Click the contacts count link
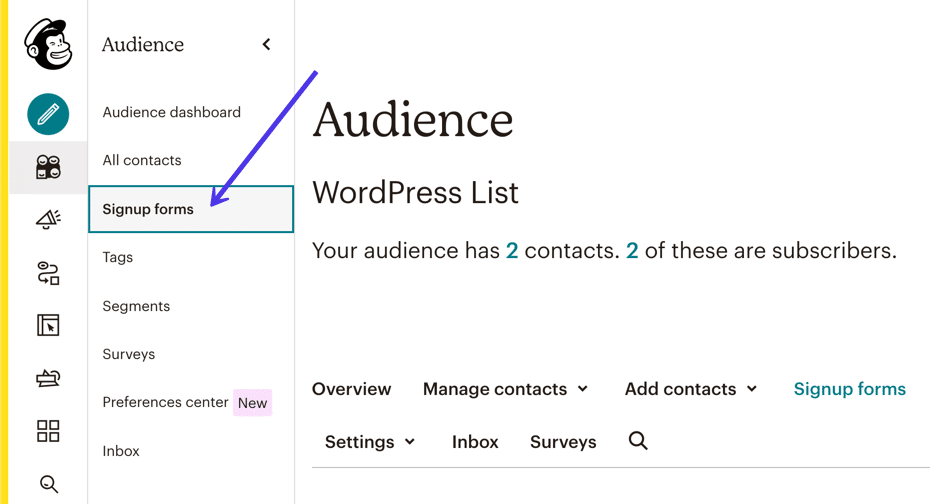Viewport: 930px width, 504px height. (x=512, y=251)
